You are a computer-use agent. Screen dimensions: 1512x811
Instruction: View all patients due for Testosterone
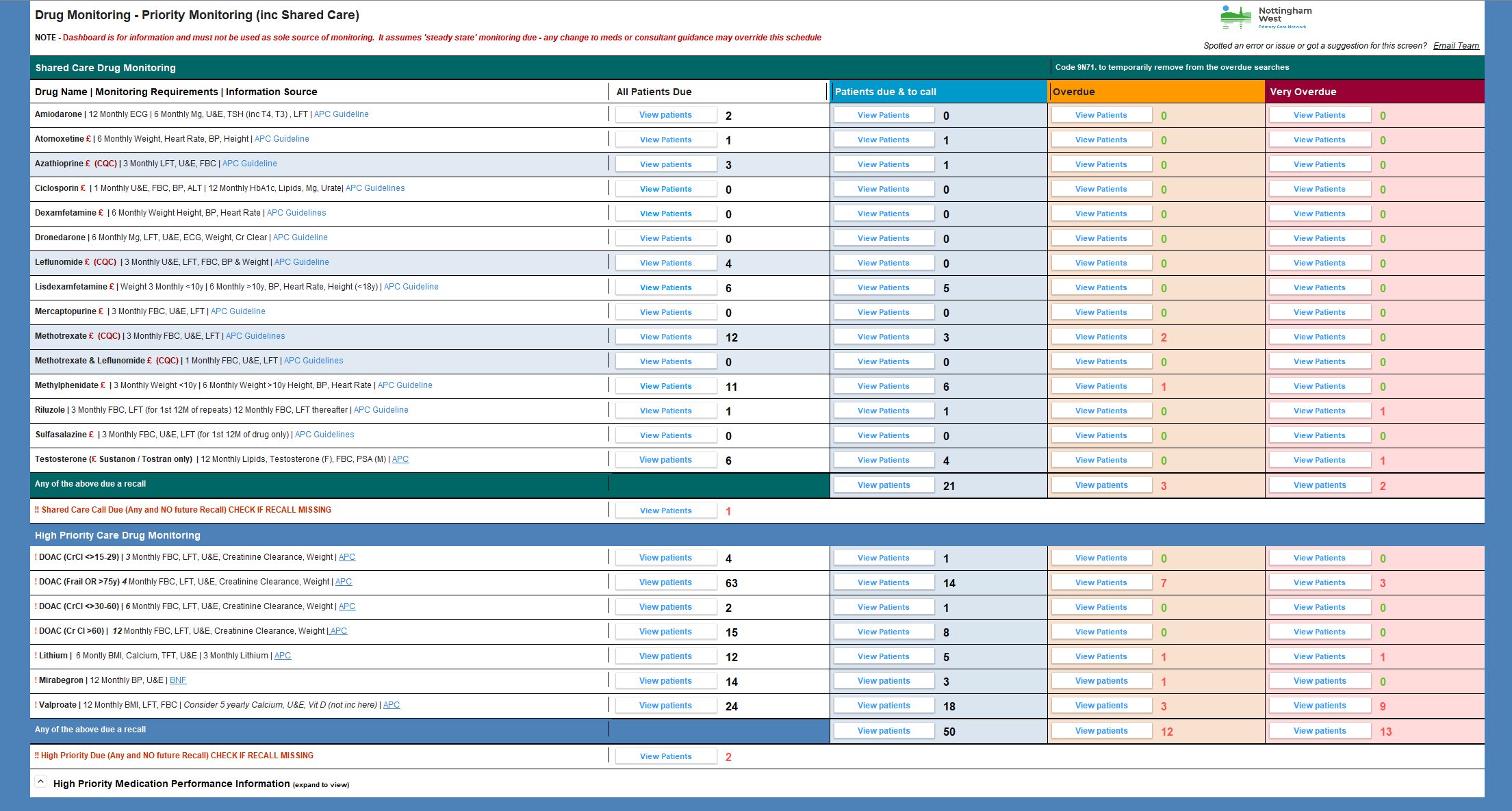(665, 460)
